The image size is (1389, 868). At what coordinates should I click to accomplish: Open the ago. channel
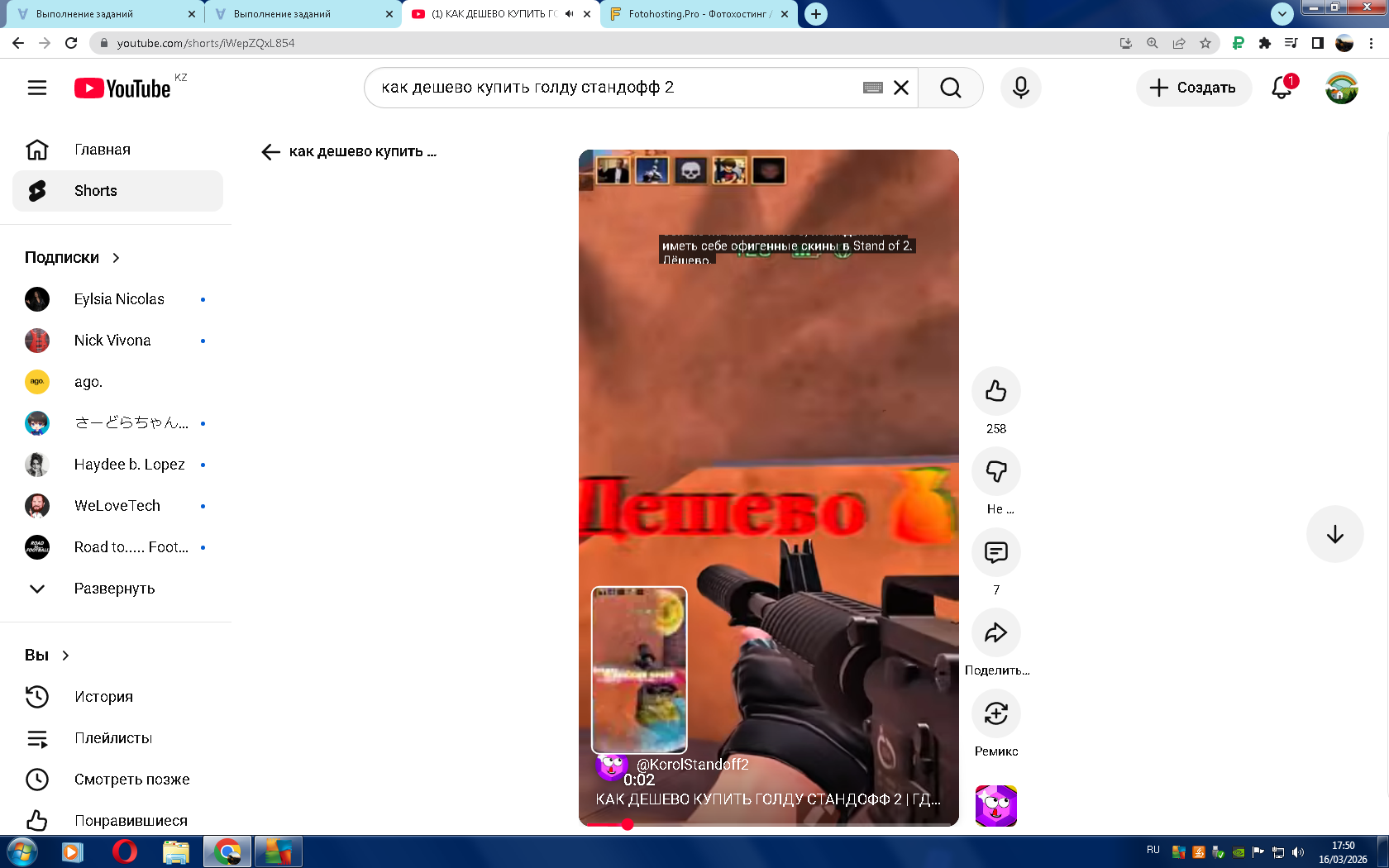(117, 382)
